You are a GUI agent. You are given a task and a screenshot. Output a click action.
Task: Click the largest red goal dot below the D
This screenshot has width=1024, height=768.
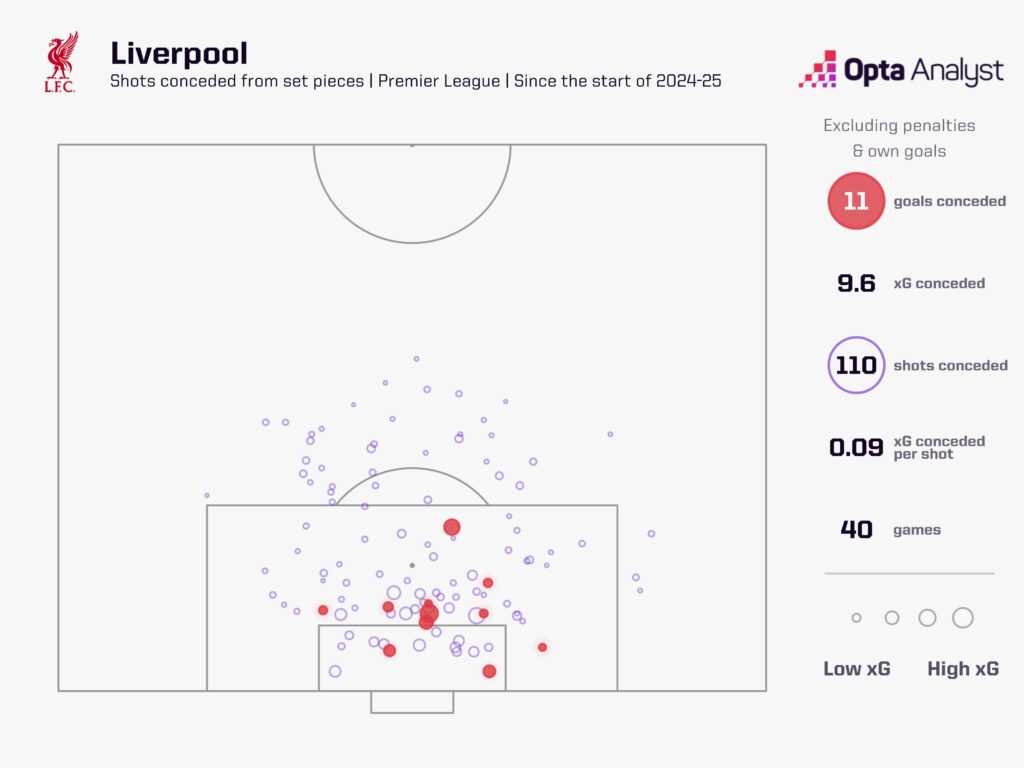(x=452, y=527)
